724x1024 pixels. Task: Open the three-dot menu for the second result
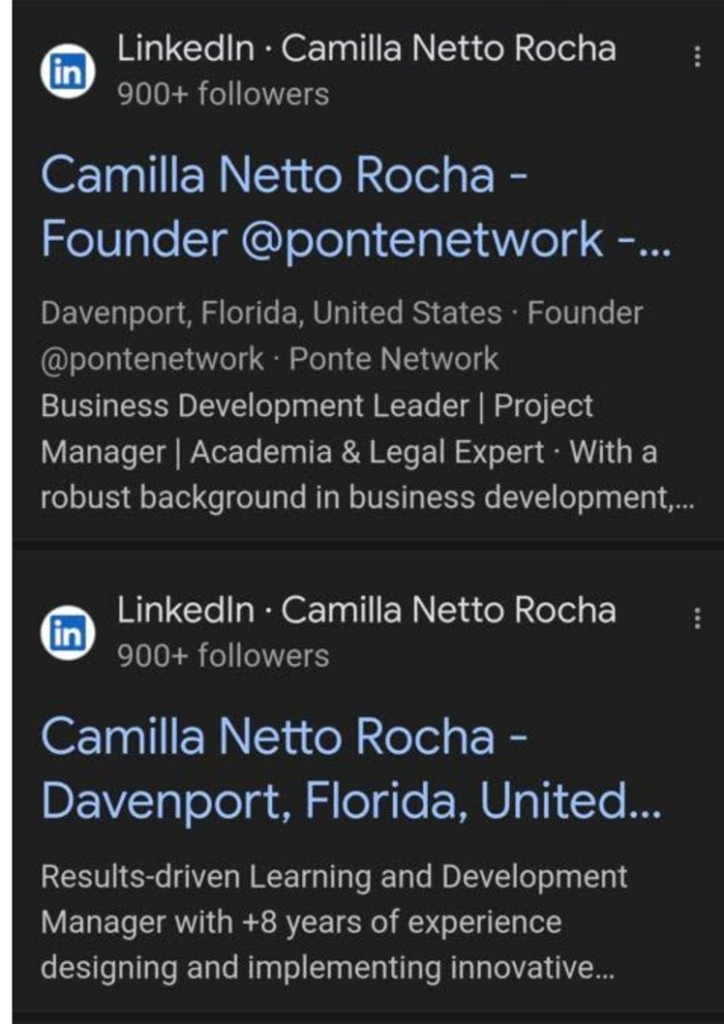pyautogui.click(x=697, y=618)
